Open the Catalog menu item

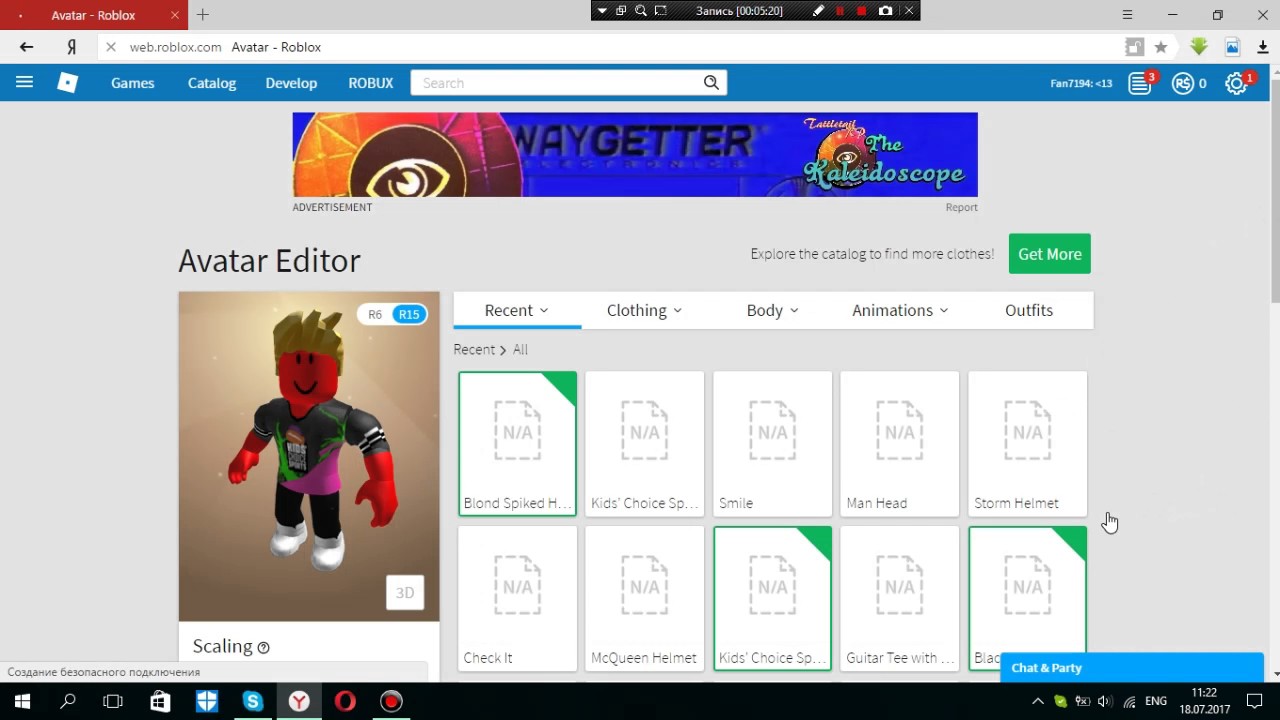click(x=212, y=83)
